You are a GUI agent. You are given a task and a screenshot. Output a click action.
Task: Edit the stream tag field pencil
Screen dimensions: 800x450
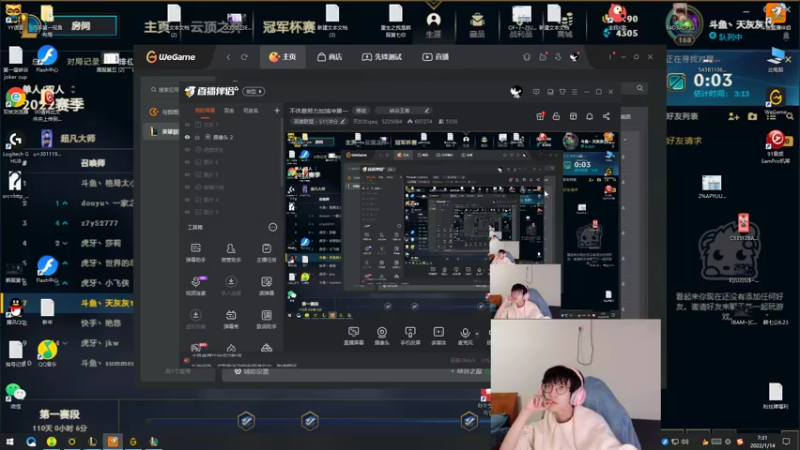click(x=427, y=110)
